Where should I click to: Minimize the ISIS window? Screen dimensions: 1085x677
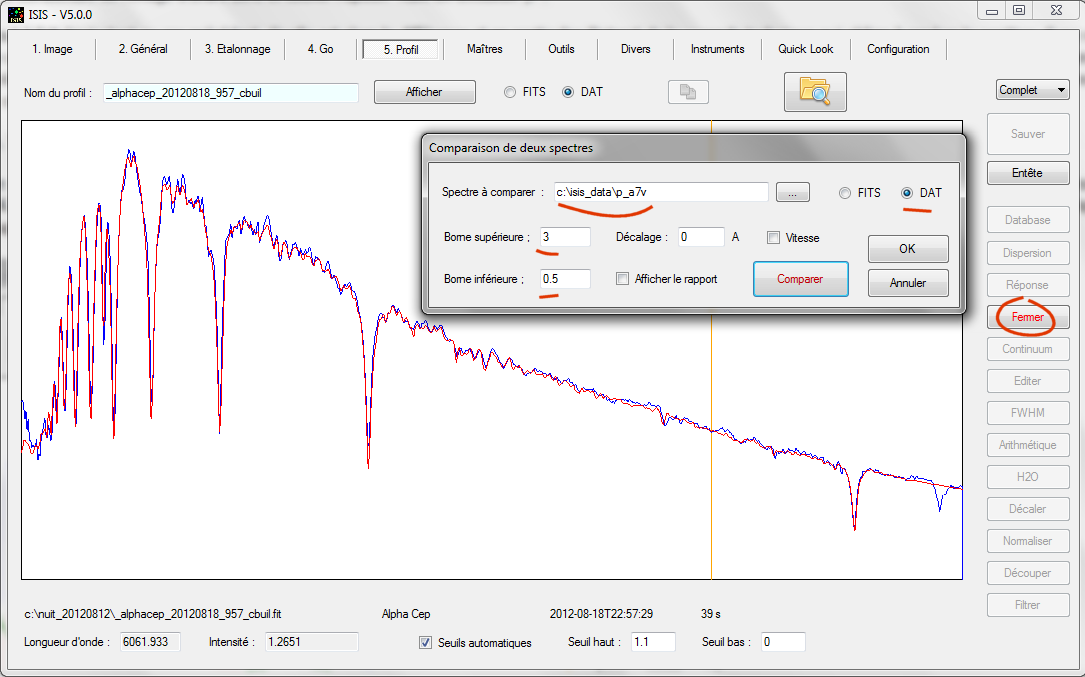click(992, 10)
